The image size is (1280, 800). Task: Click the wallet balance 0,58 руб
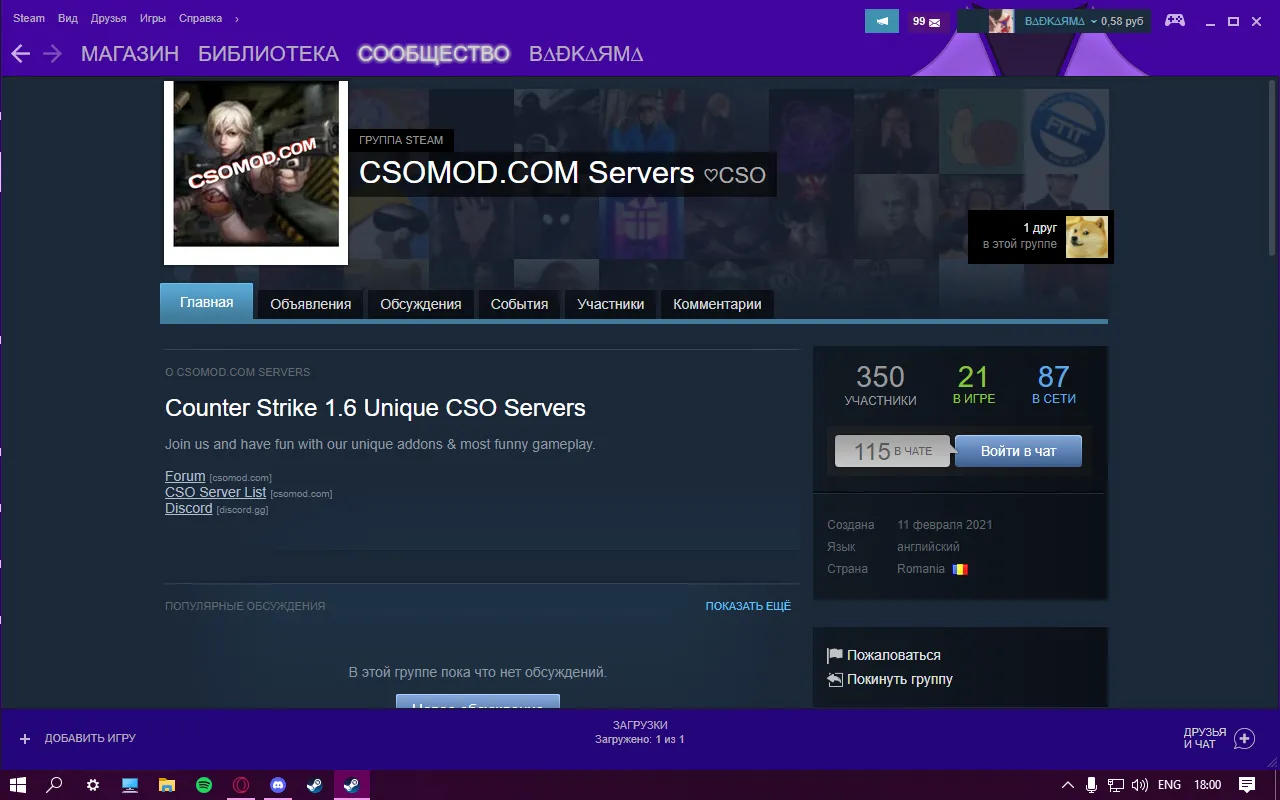1122,21
